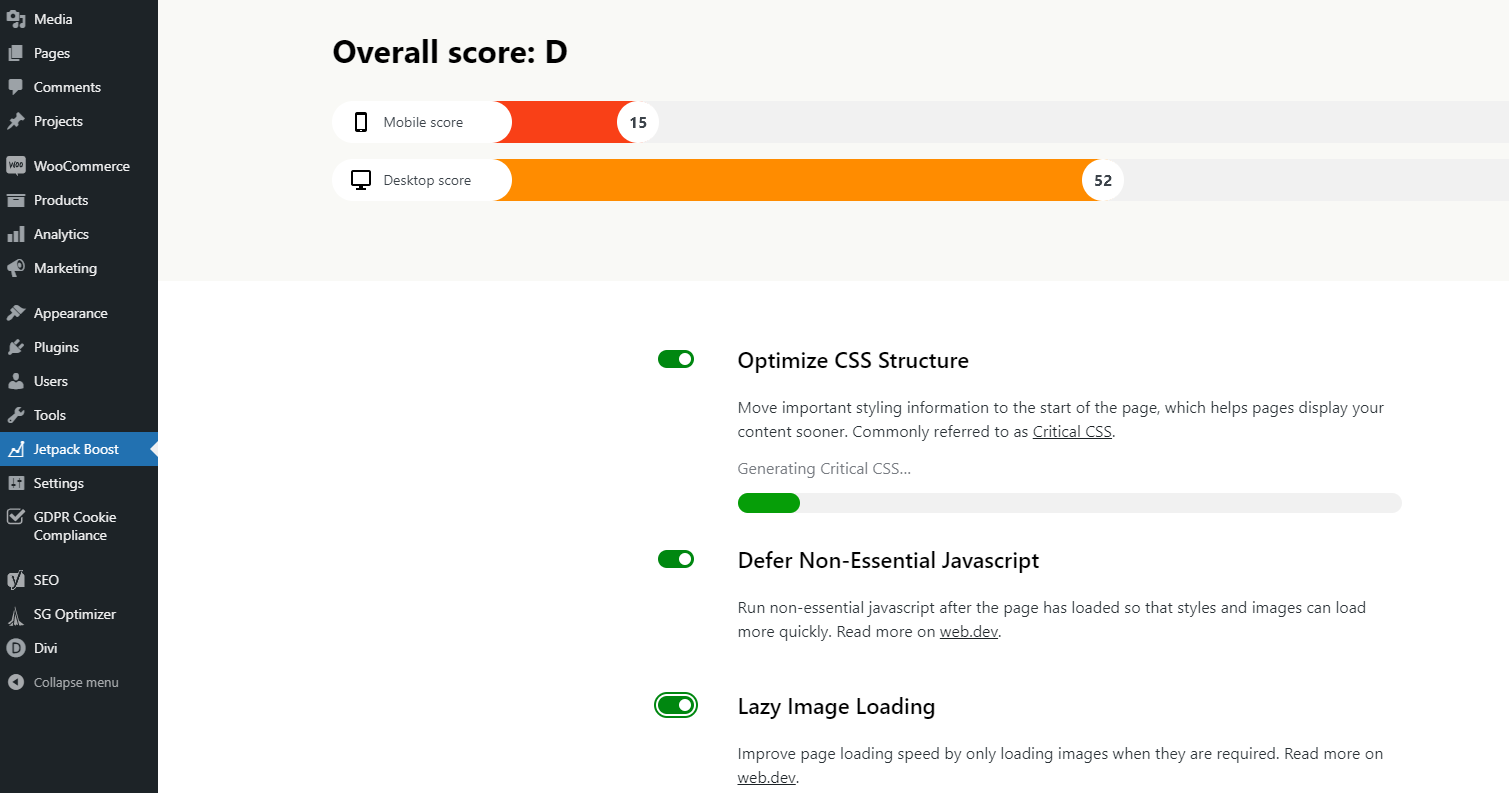Turn off Defer Non-Essential Javascript switch
This screenshot has height=793, width=1509.
(x=676, y=559)
